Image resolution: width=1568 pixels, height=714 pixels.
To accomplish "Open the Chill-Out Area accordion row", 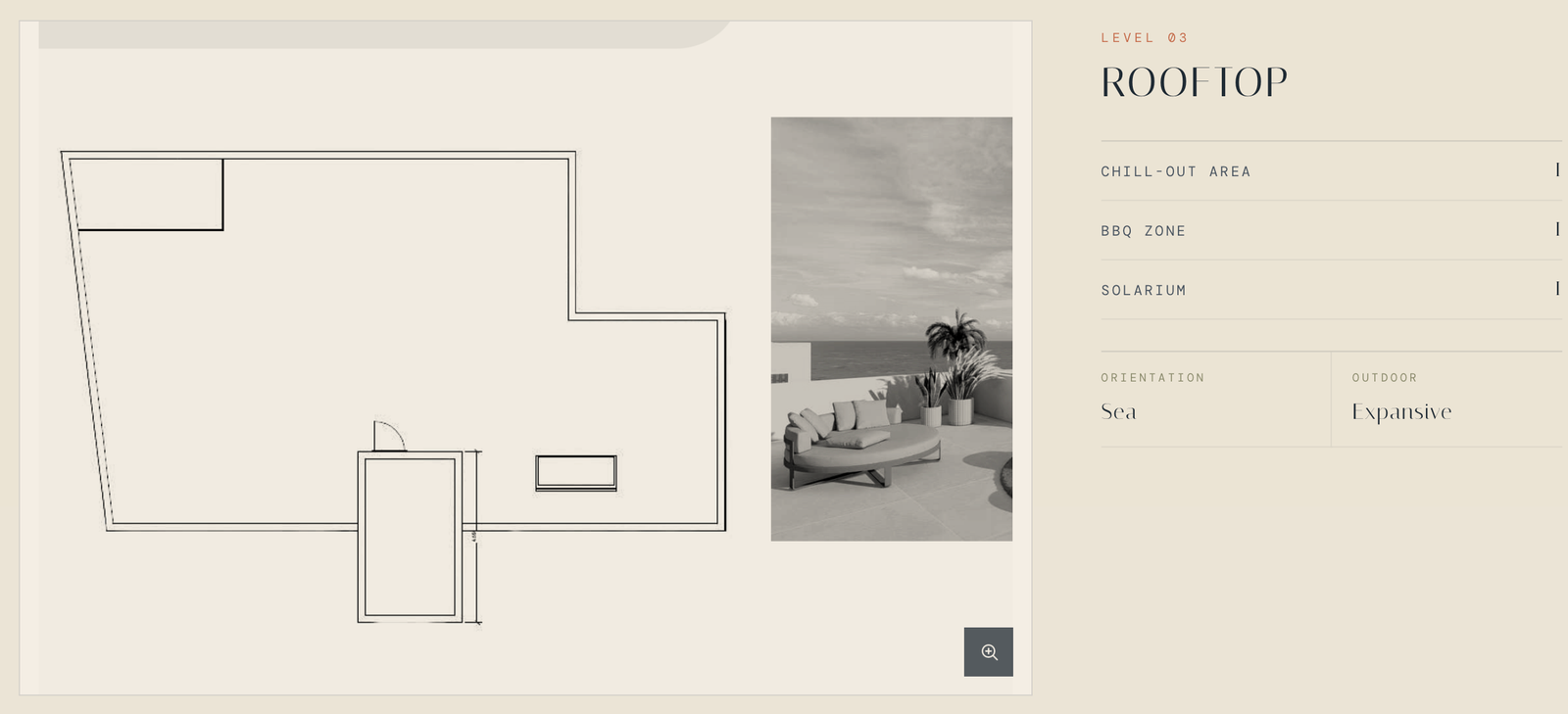I will pos(1331,171).
